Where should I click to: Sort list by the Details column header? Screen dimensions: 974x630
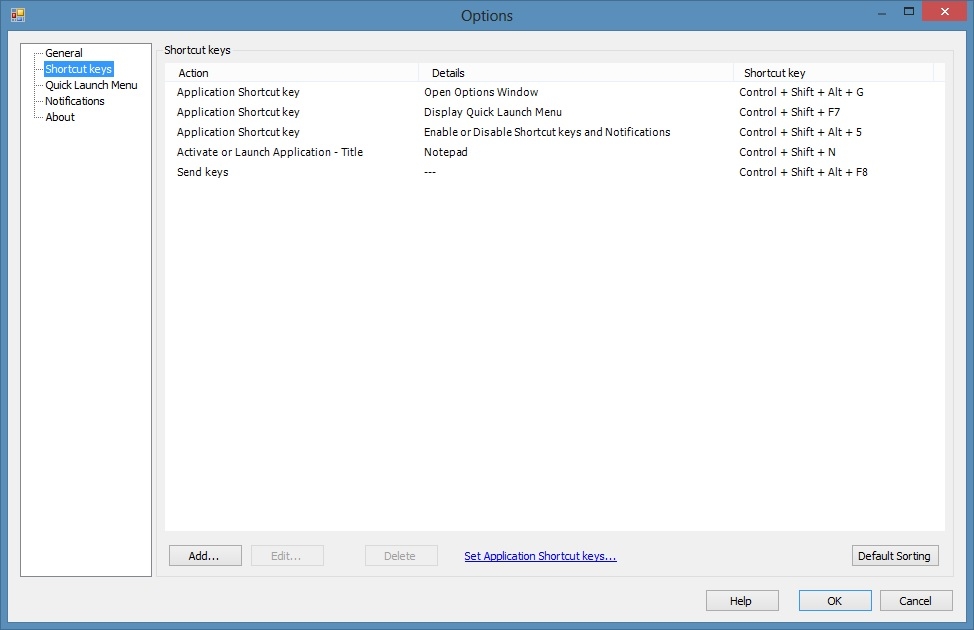pos(576,73)
